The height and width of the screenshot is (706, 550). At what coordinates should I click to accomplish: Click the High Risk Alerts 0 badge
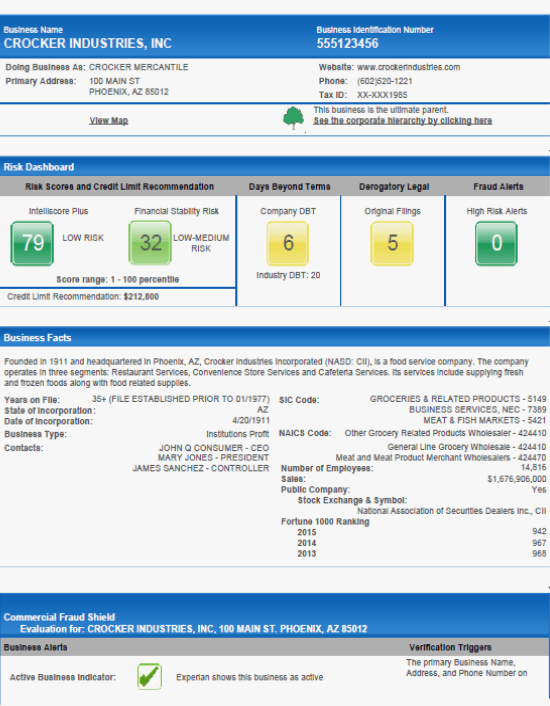[496, 244]
